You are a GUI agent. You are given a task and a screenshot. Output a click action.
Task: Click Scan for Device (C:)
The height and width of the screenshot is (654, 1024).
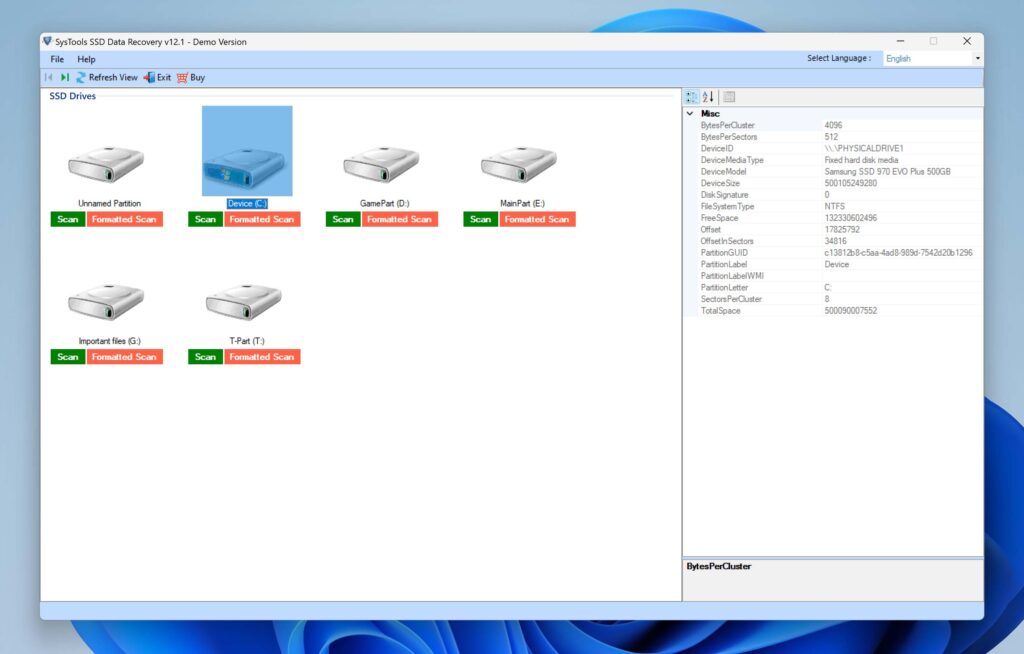[204, 219]
